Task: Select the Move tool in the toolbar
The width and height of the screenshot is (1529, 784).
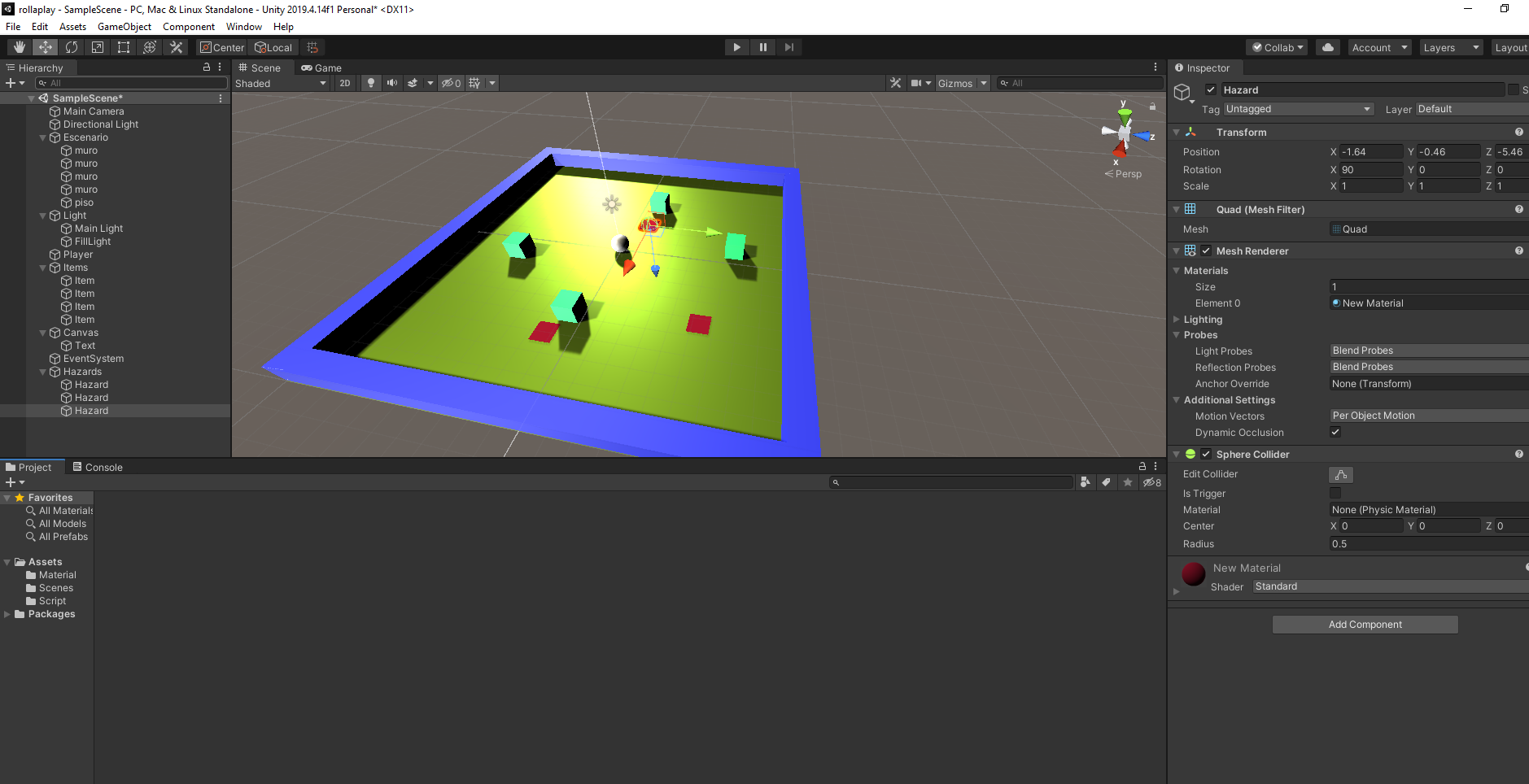Action: (45, 46)
